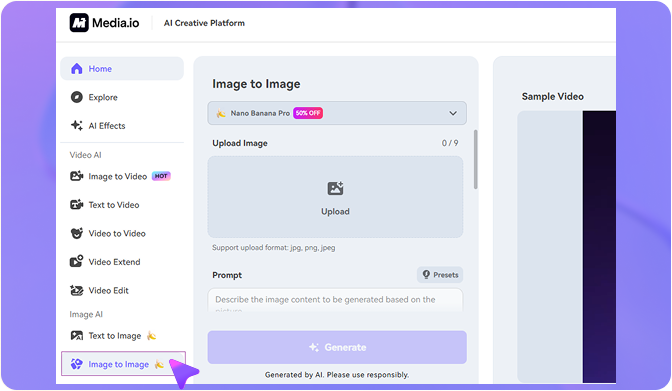
Task: Click the model dropdown chevron arrow
Action: [453, 113]
